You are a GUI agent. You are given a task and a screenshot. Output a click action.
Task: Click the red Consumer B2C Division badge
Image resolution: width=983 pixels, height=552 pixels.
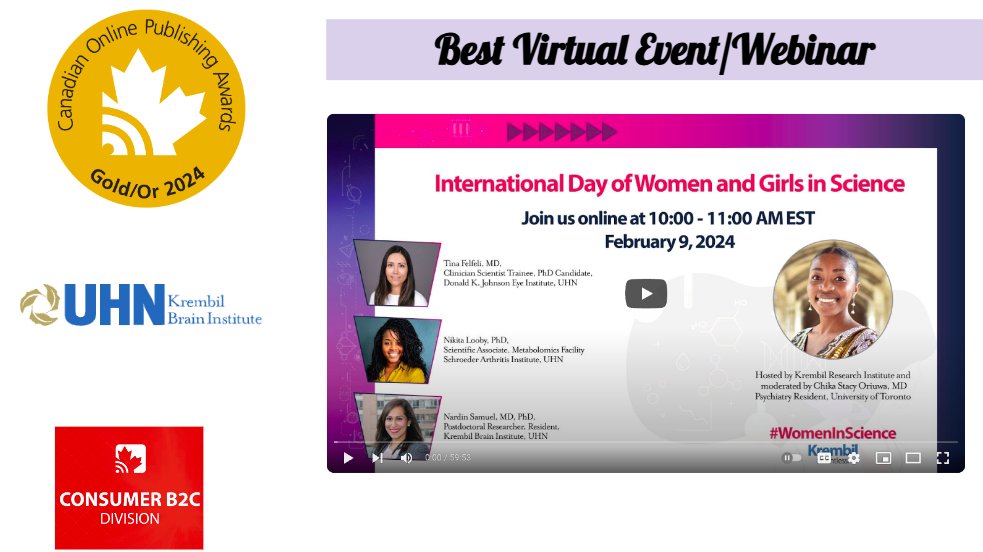click(x=129, y=488)
